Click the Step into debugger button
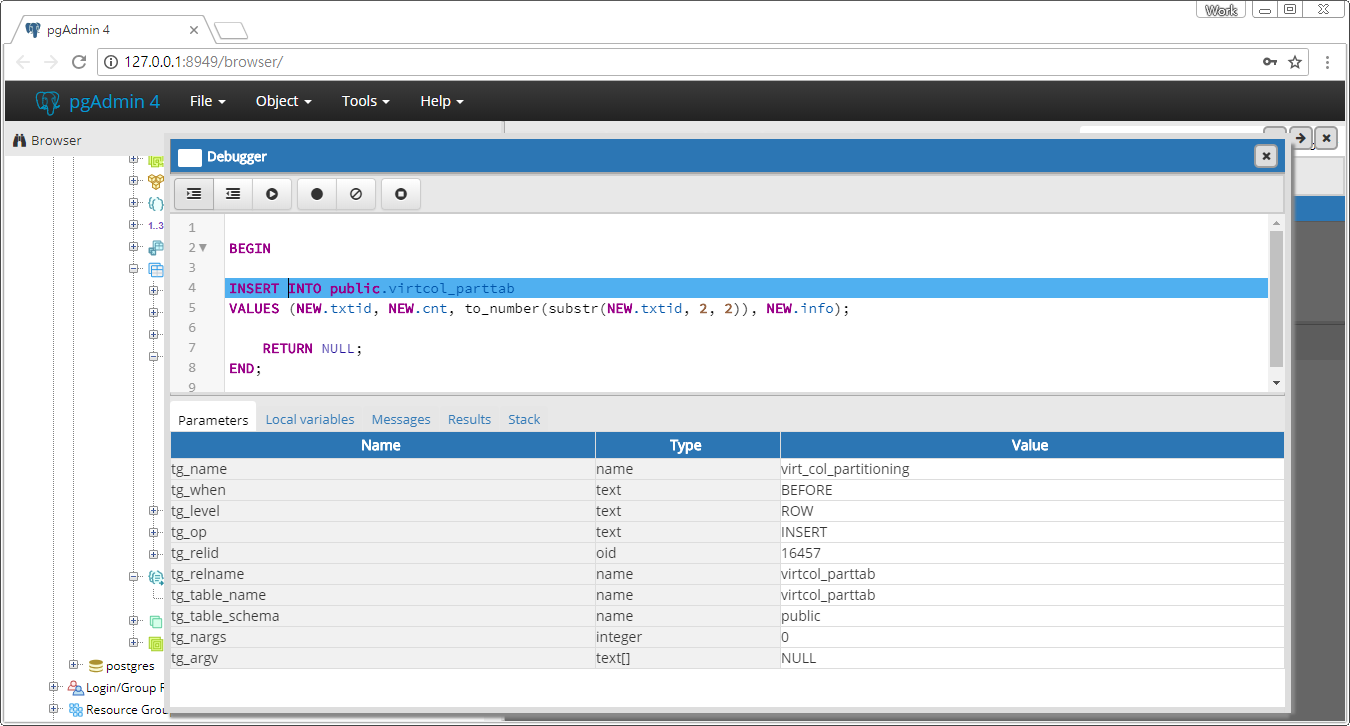1350x726 pixels. pos(194,194)
